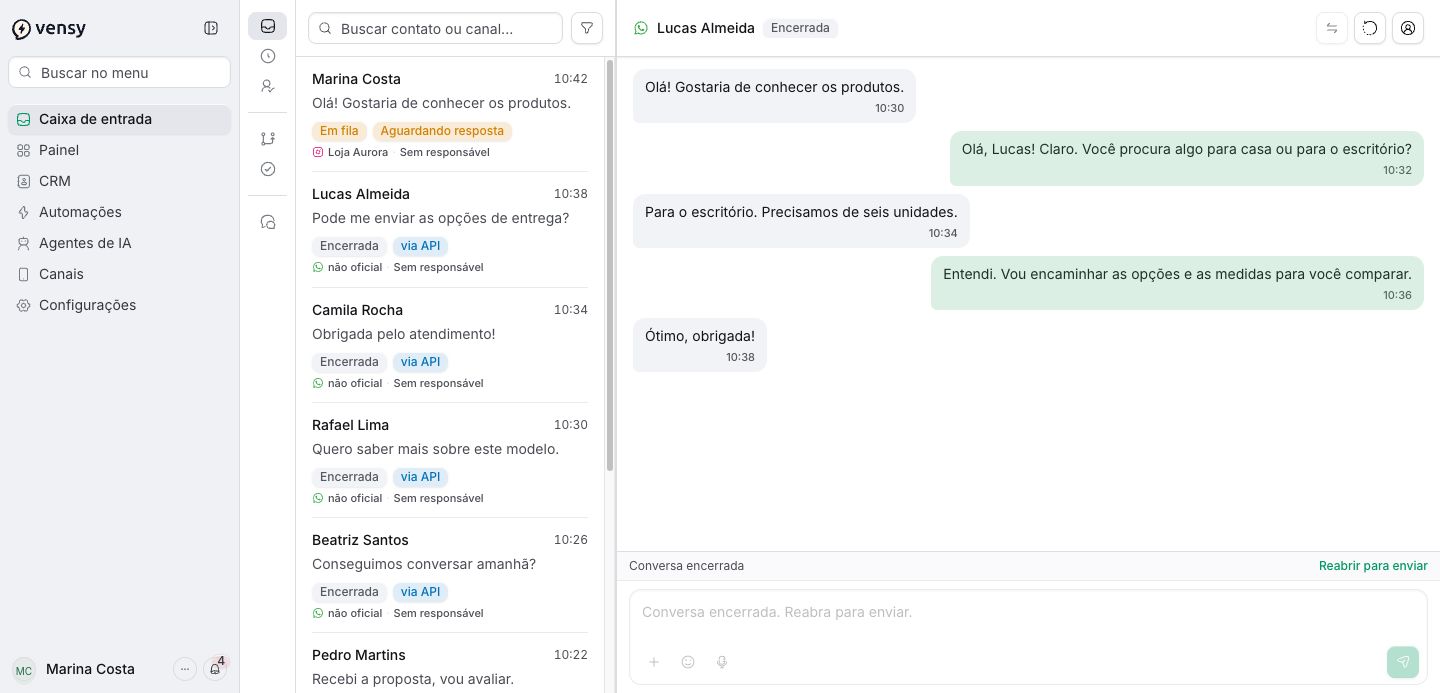Image resolution: width=1440 pixels, height=693 pixels.
Task: Show resolved conversations (check-circle icon)
Action: pos(267,169)
